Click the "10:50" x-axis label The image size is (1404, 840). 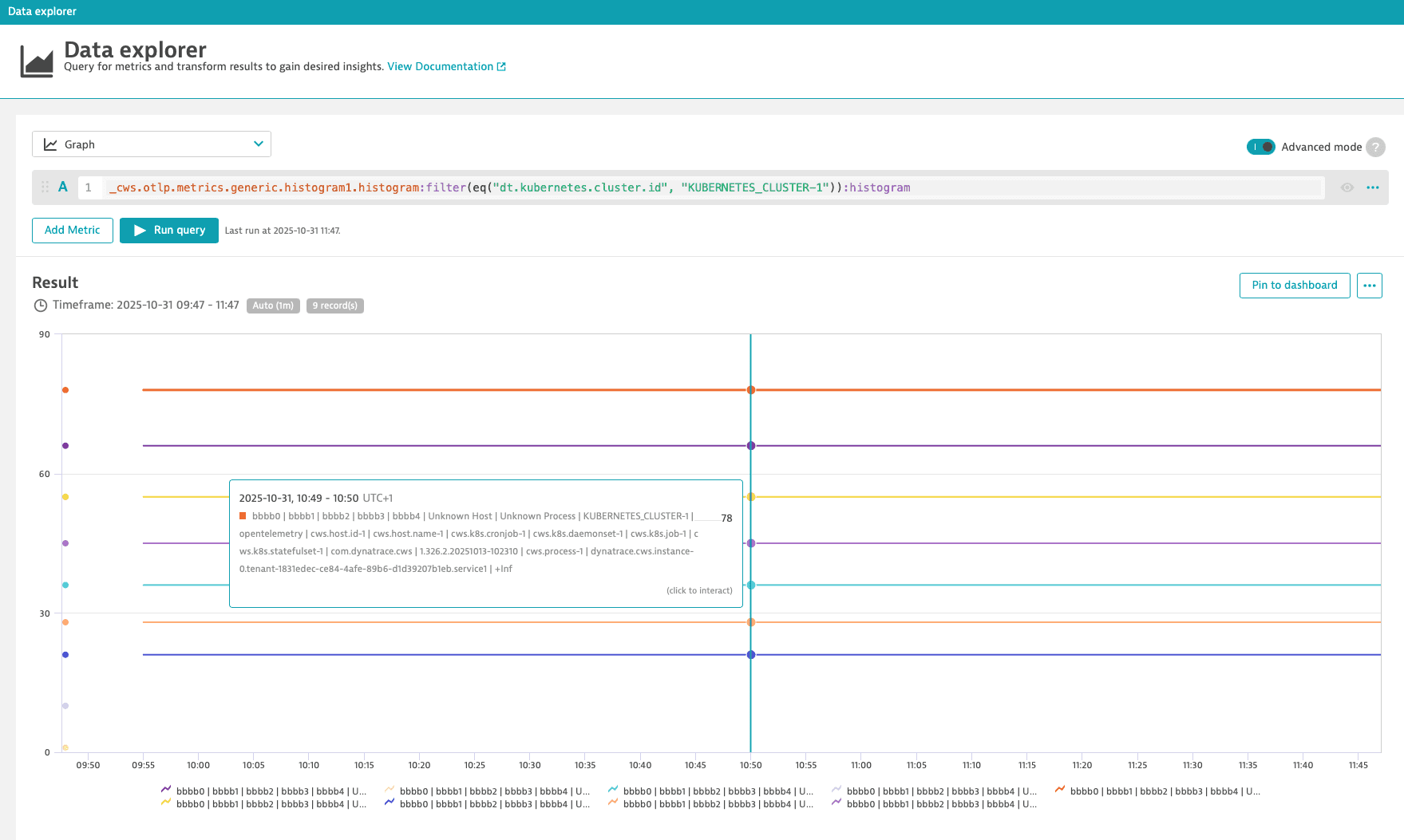[x=750, y=765]
